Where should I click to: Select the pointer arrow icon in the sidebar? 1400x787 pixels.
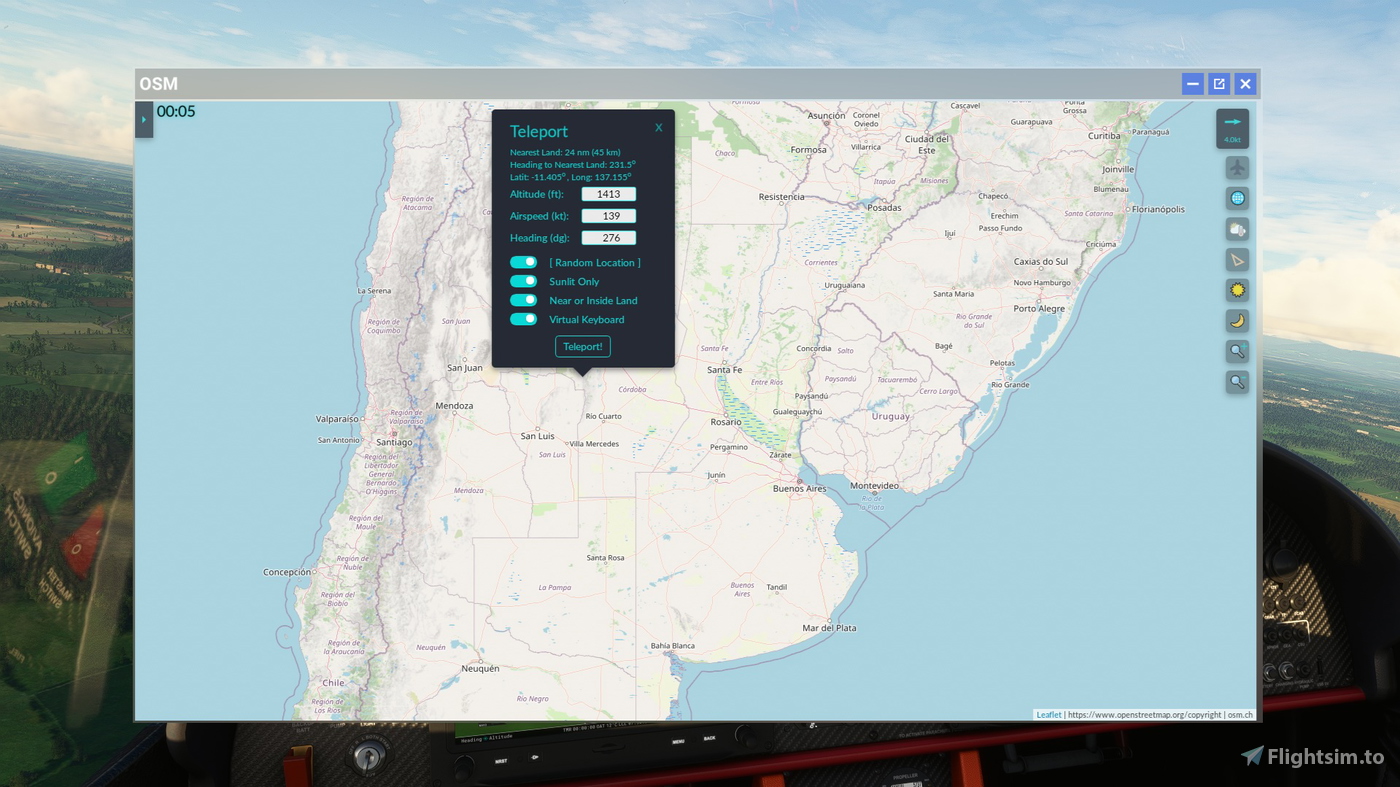(1236, 259)
